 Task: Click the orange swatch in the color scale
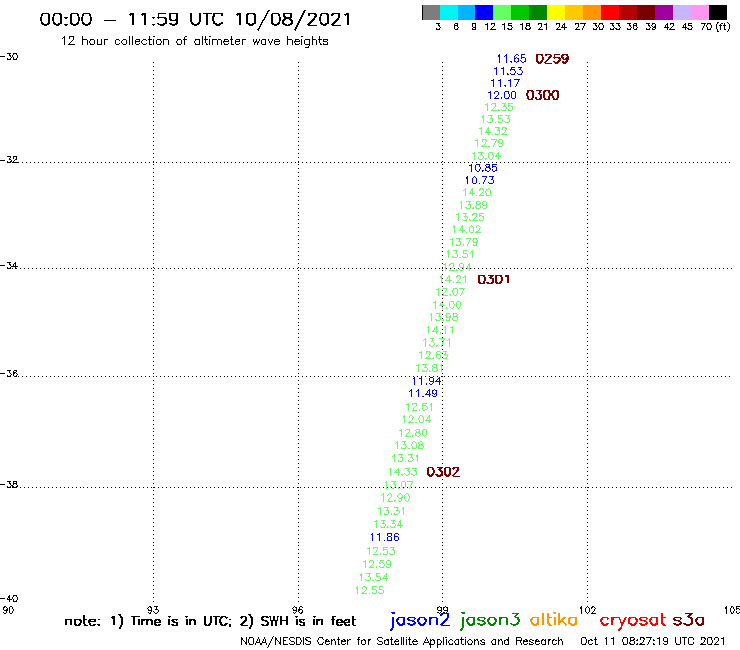coord(592,12)
